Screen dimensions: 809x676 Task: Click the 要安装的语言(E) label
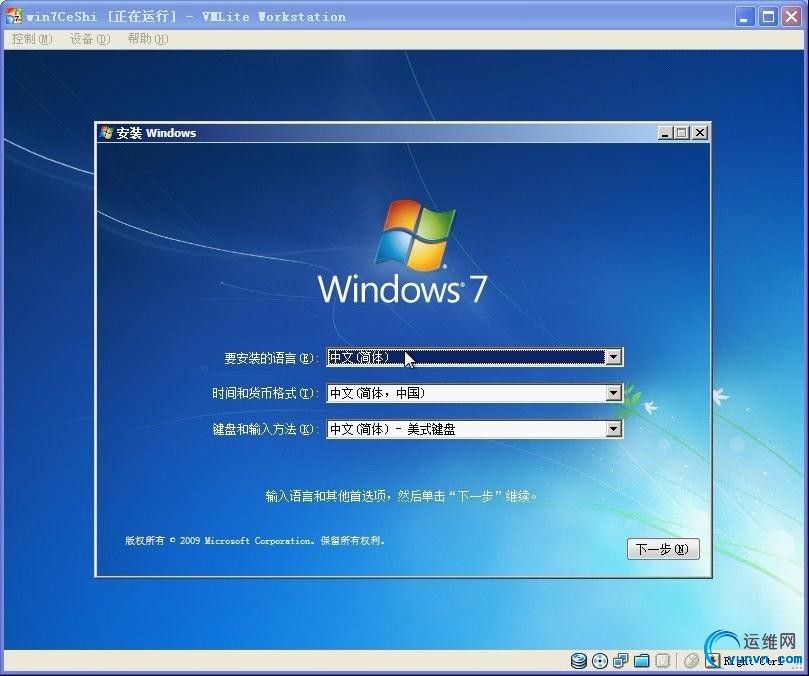(271, 358)
